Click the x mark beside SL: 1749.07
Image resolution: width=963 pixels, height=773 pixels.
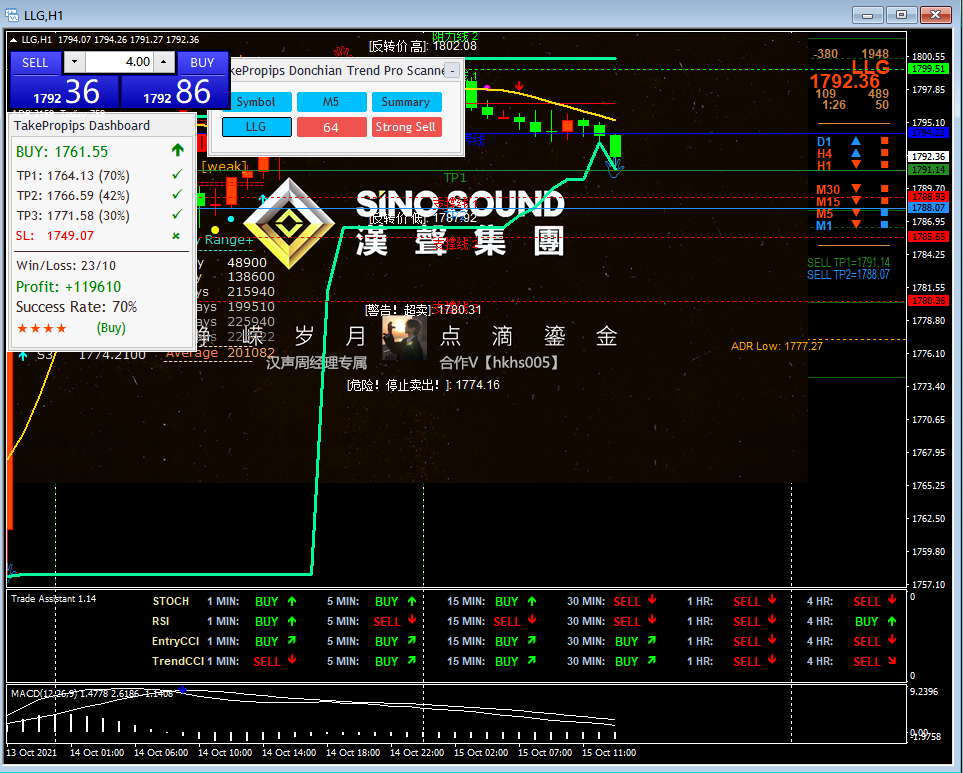pos(176,236)
